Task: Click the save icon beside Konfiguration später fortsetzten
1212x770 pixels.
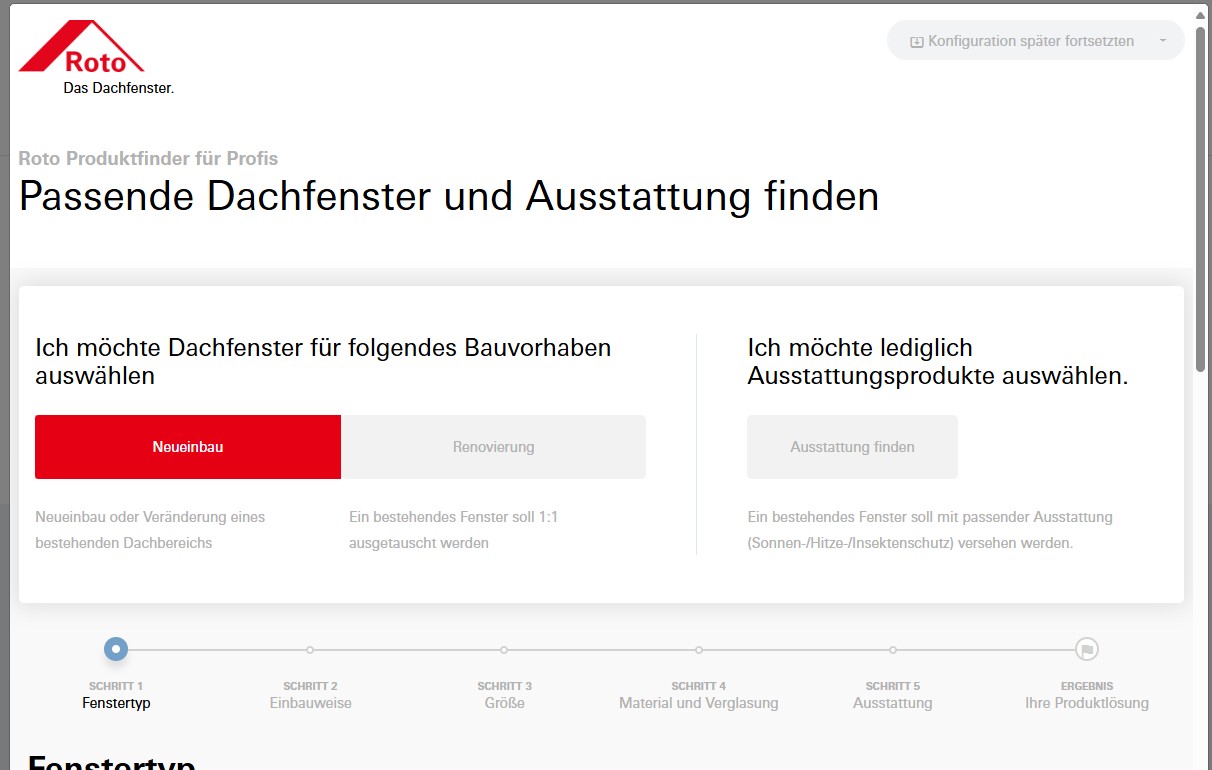Action: pos(916,42)
